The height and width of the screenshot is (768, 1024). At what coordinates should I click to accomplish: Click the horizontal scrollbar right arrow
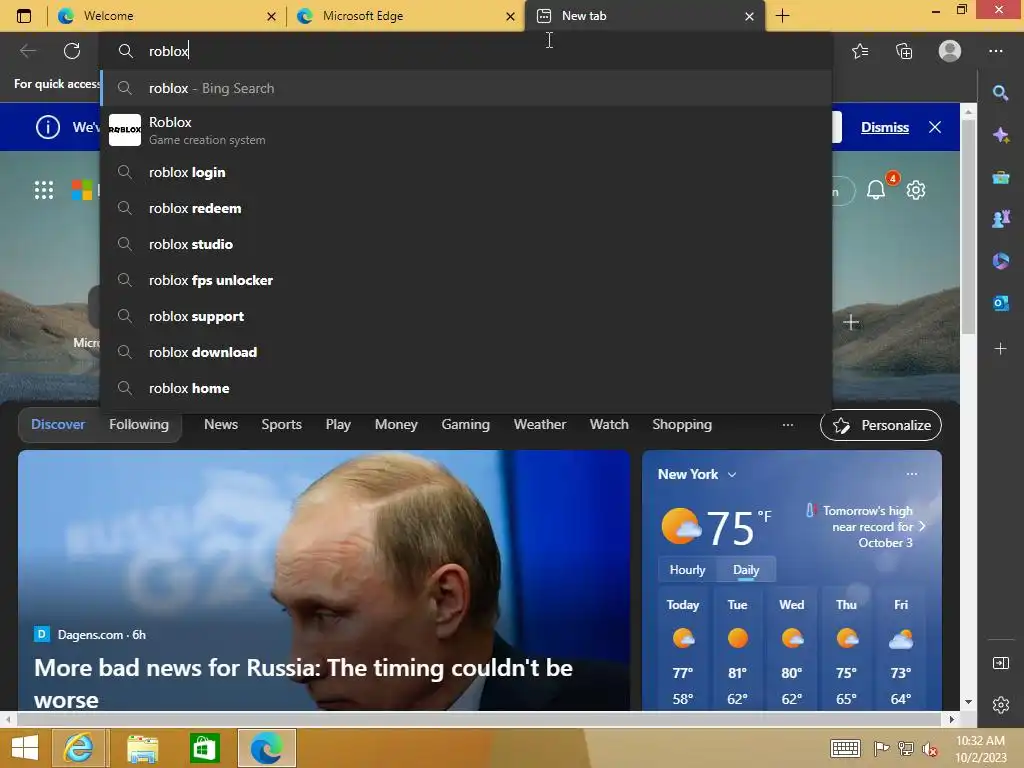952,719
